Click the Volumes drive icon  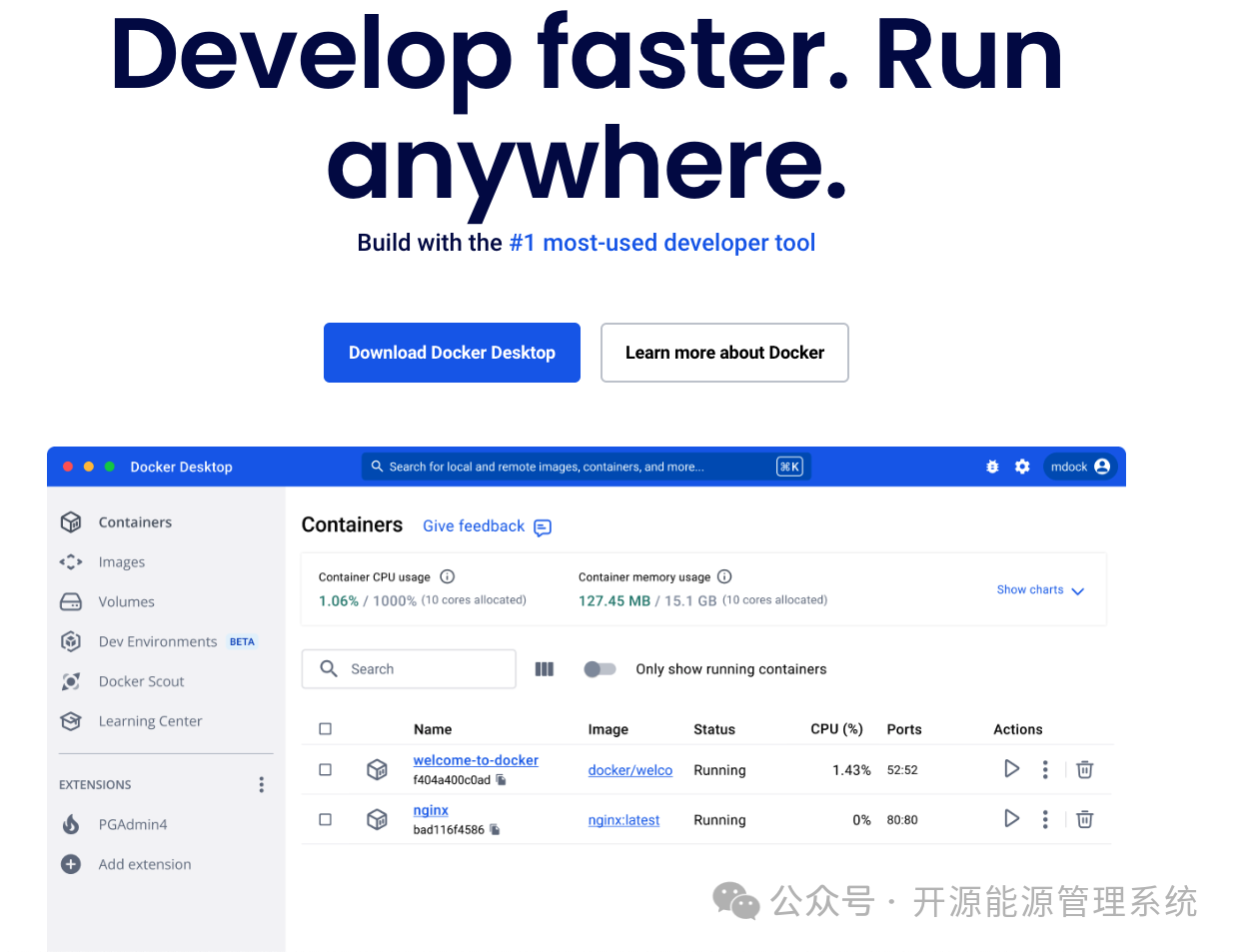tap(71, 601)
